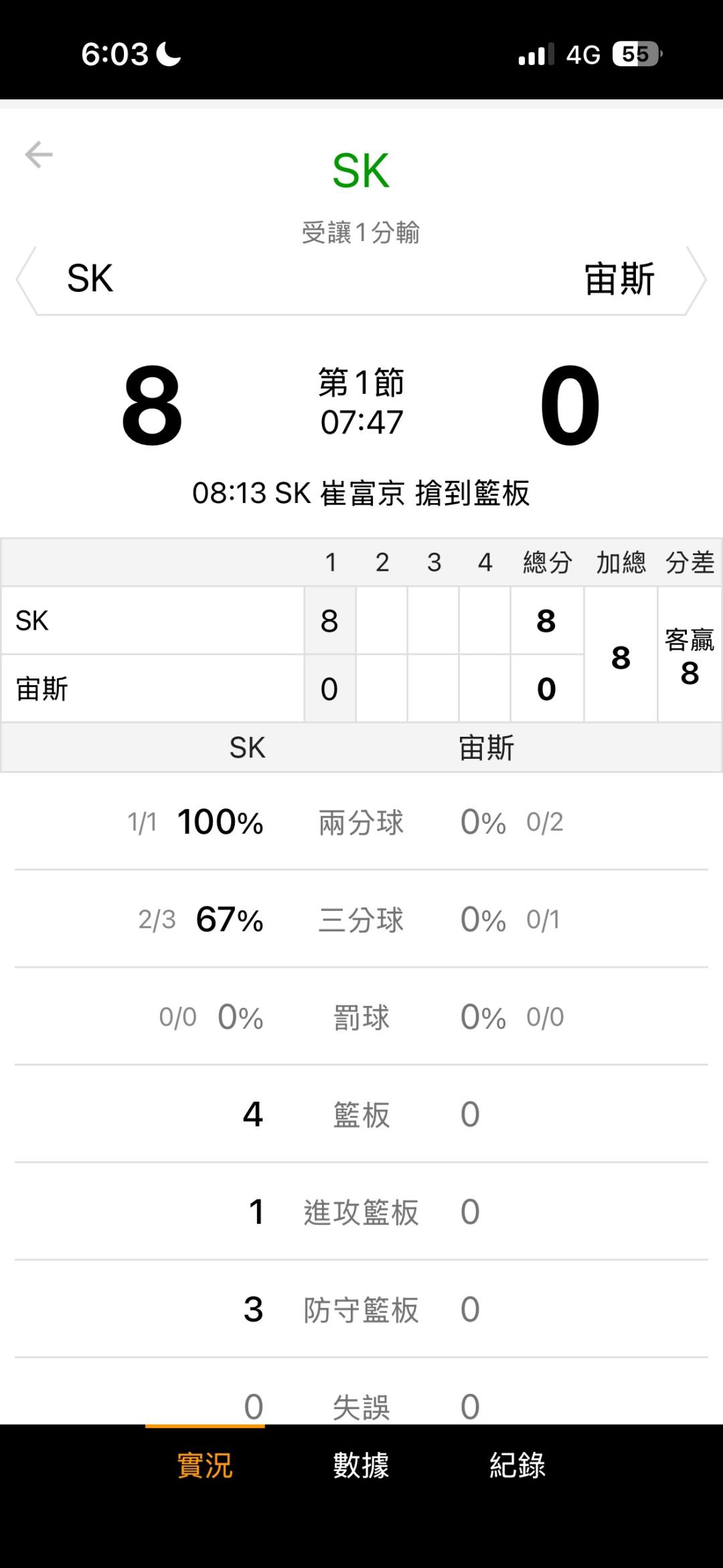Tap the 分差 column header
The height and width of the screenshot is (1568, 723).
click(x=690, y=563)
